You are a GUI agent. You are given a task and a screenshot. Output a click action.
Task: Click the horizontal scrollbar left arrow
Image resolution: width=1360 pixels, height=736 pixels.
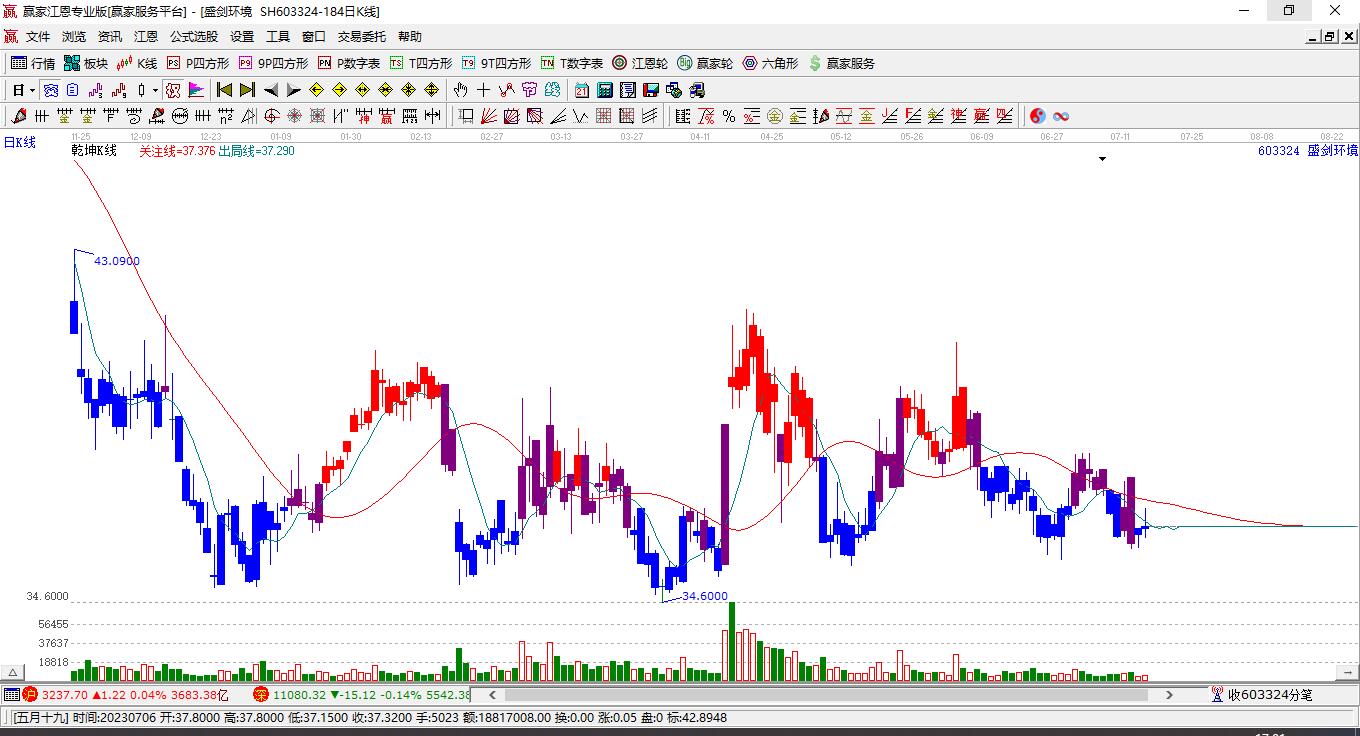pos(491,694)
